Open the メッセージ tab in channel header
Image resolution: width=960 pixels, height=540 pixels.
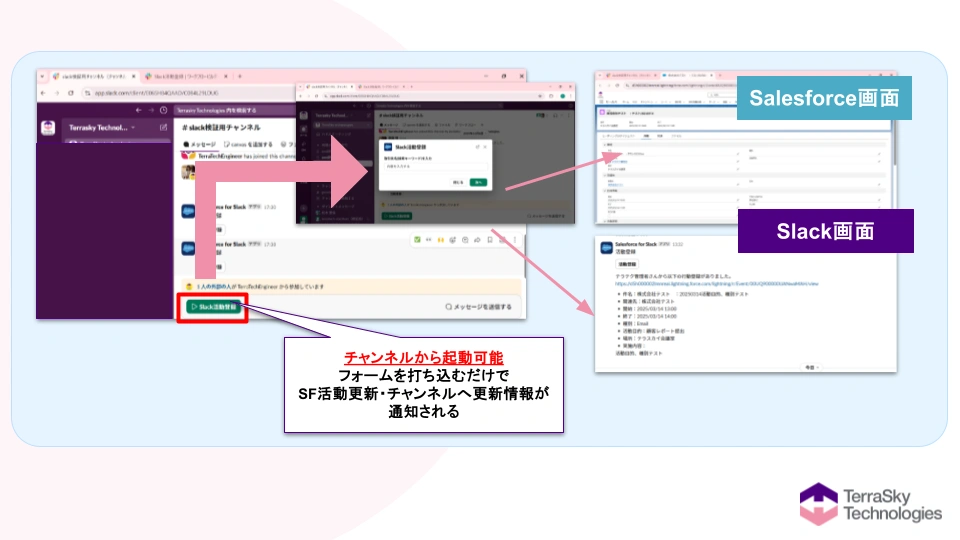pos(200,144)
